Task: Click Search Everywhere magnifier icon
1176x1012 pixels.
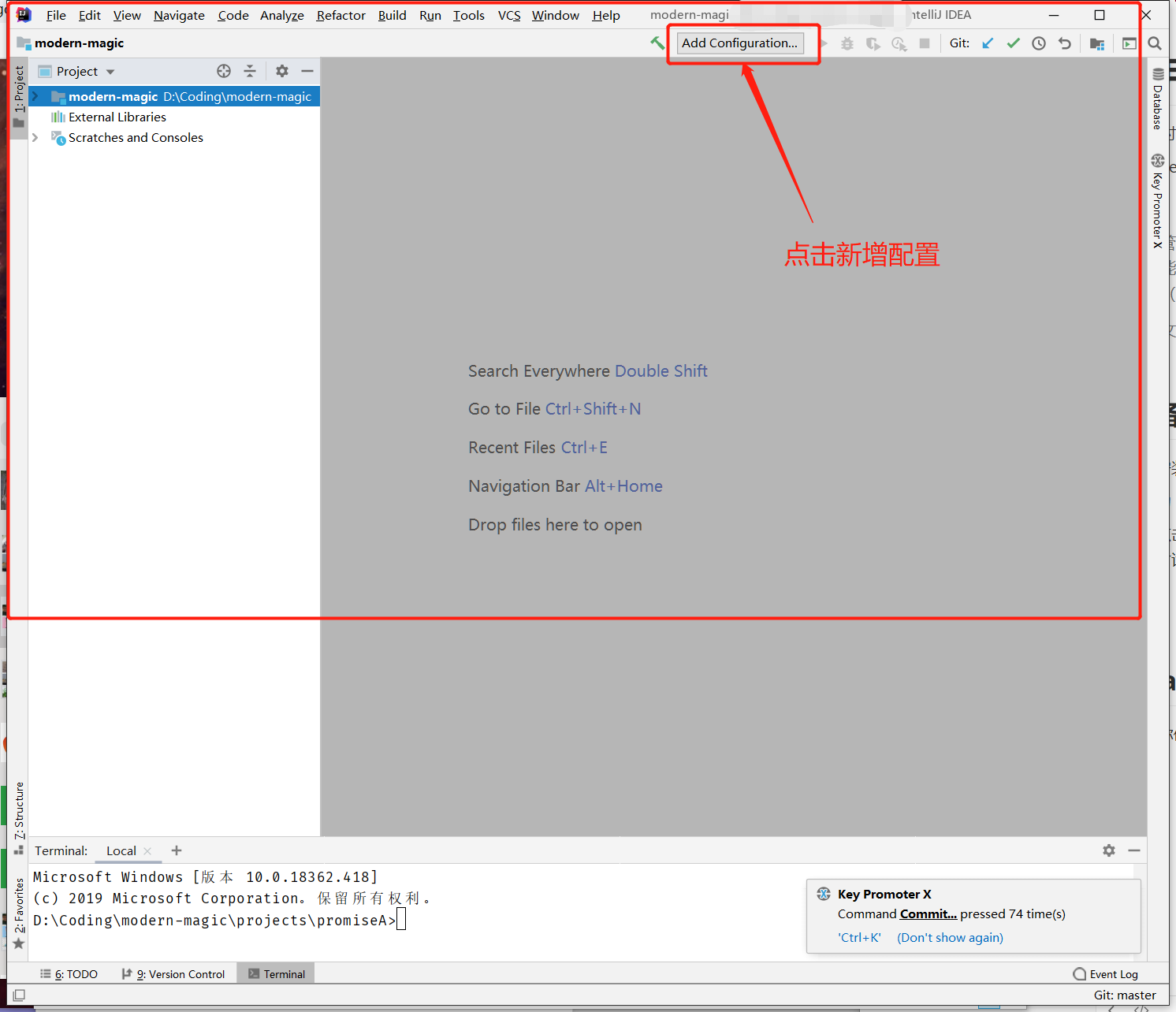Action: (1155, 43)
